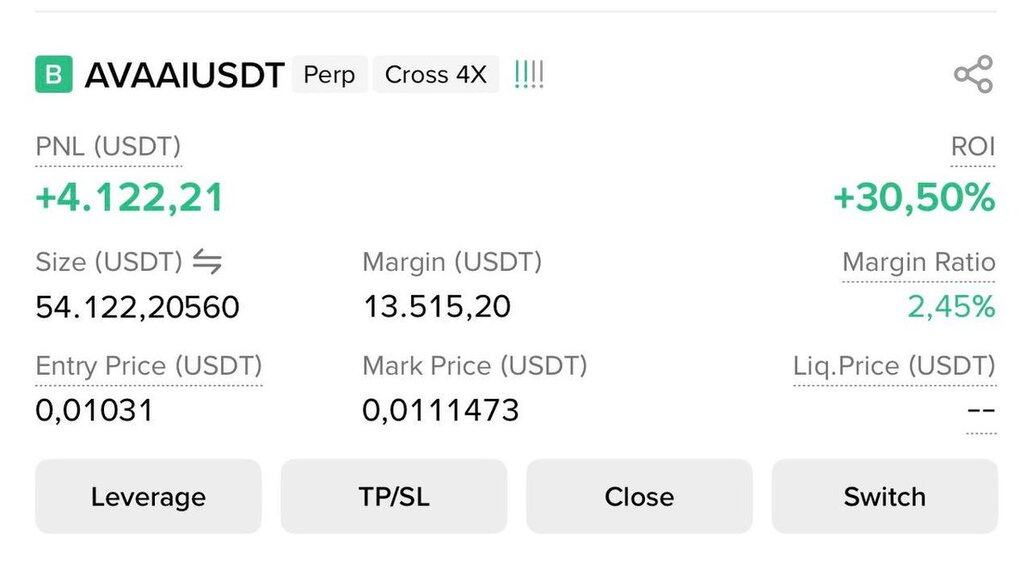
Task: Tap the Margin Ratio label
Action: 918,263
